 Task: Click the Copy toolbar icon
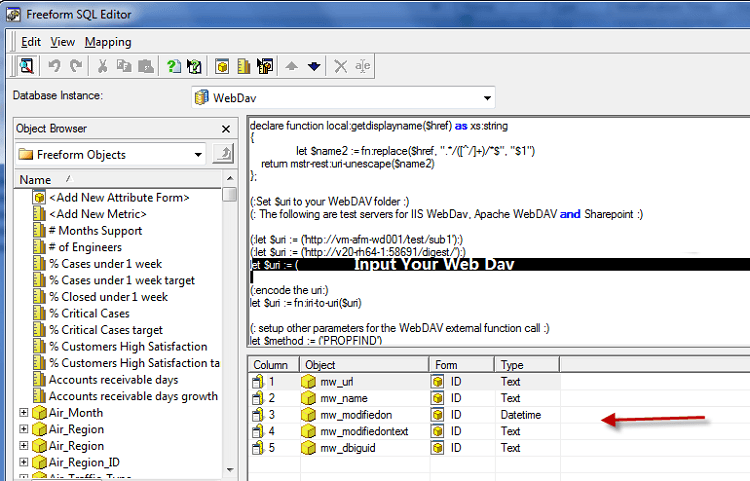coord(124,66)
